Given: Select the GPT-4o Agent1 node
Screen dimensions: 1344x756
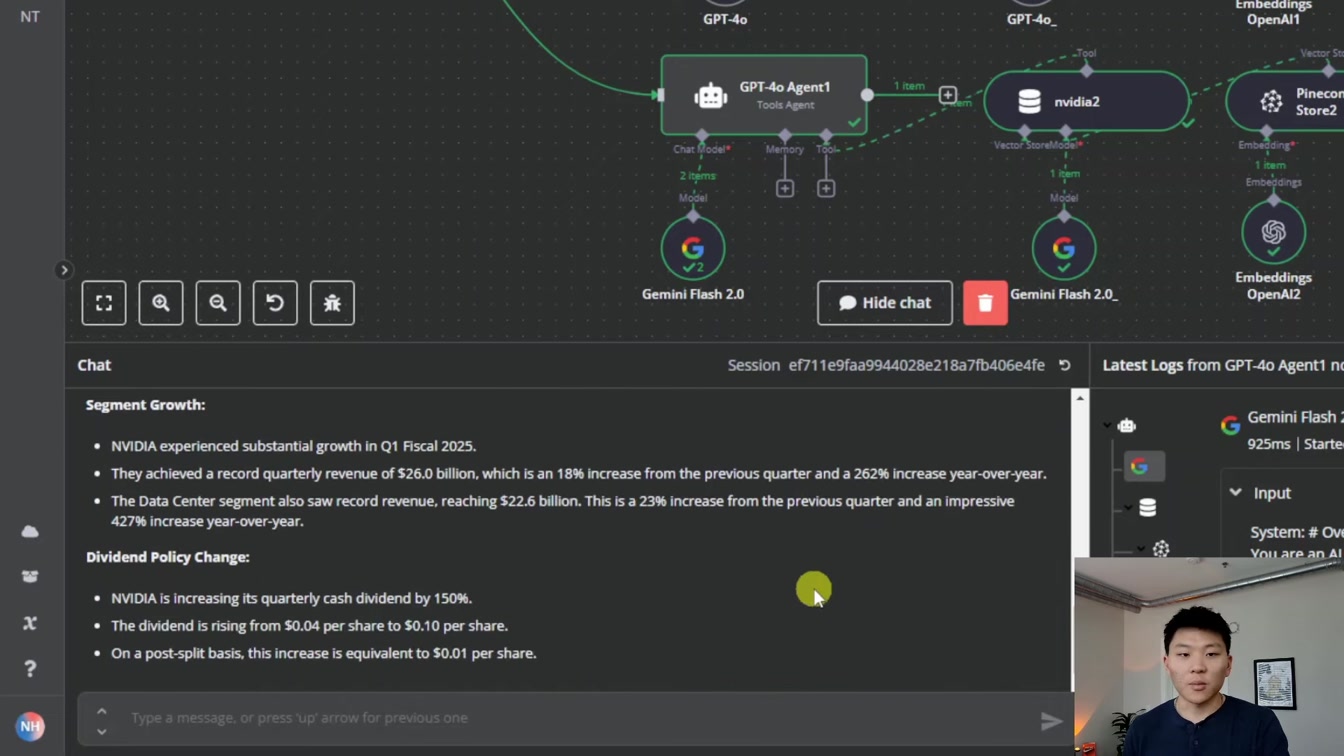Looking at the screenshot, I should click(x=764, y=95).
